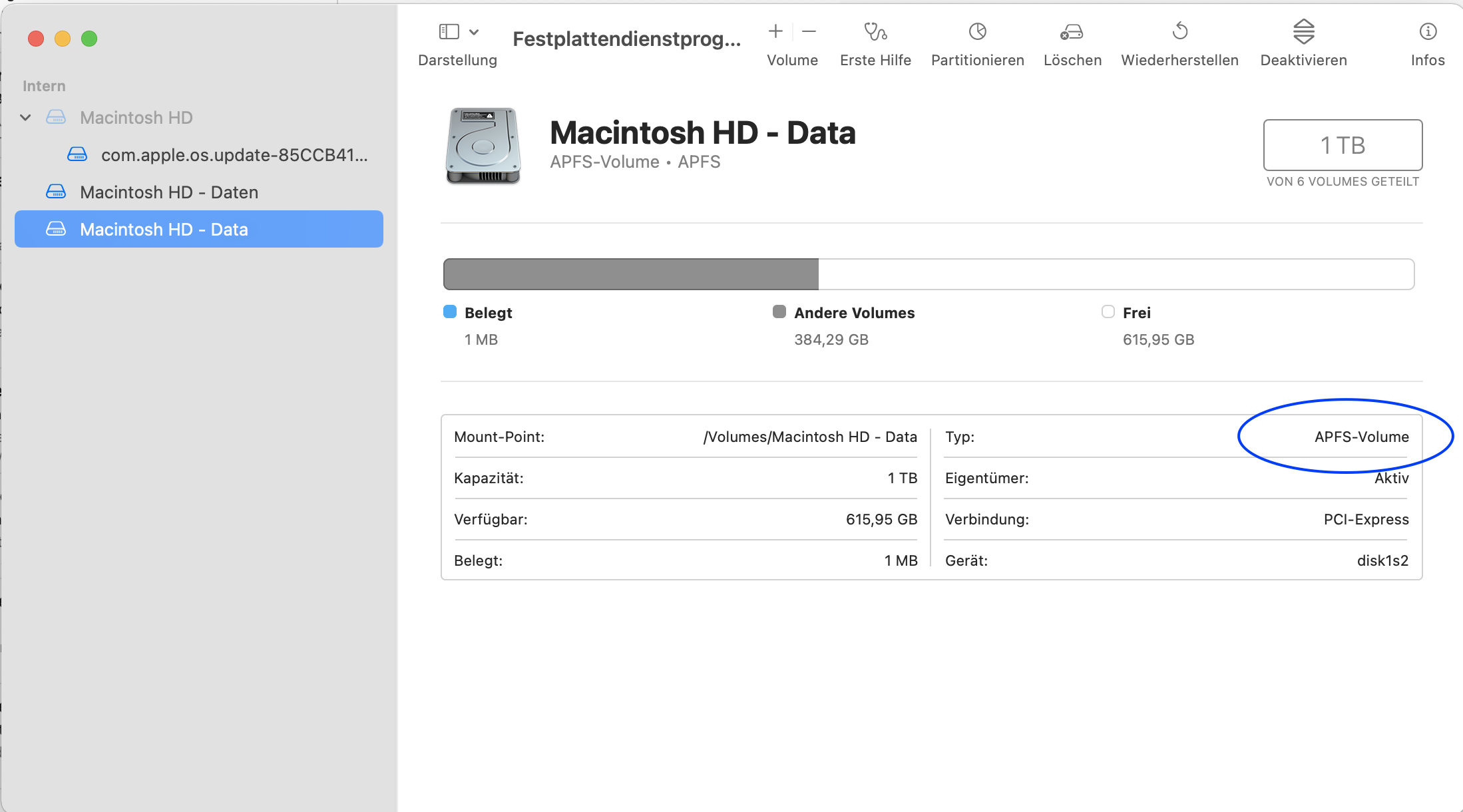Collapse the Macintosh HD disclosure chevron
This screenshot has width=1463, height=812.
pyautogui.click(x=25, y=118)
